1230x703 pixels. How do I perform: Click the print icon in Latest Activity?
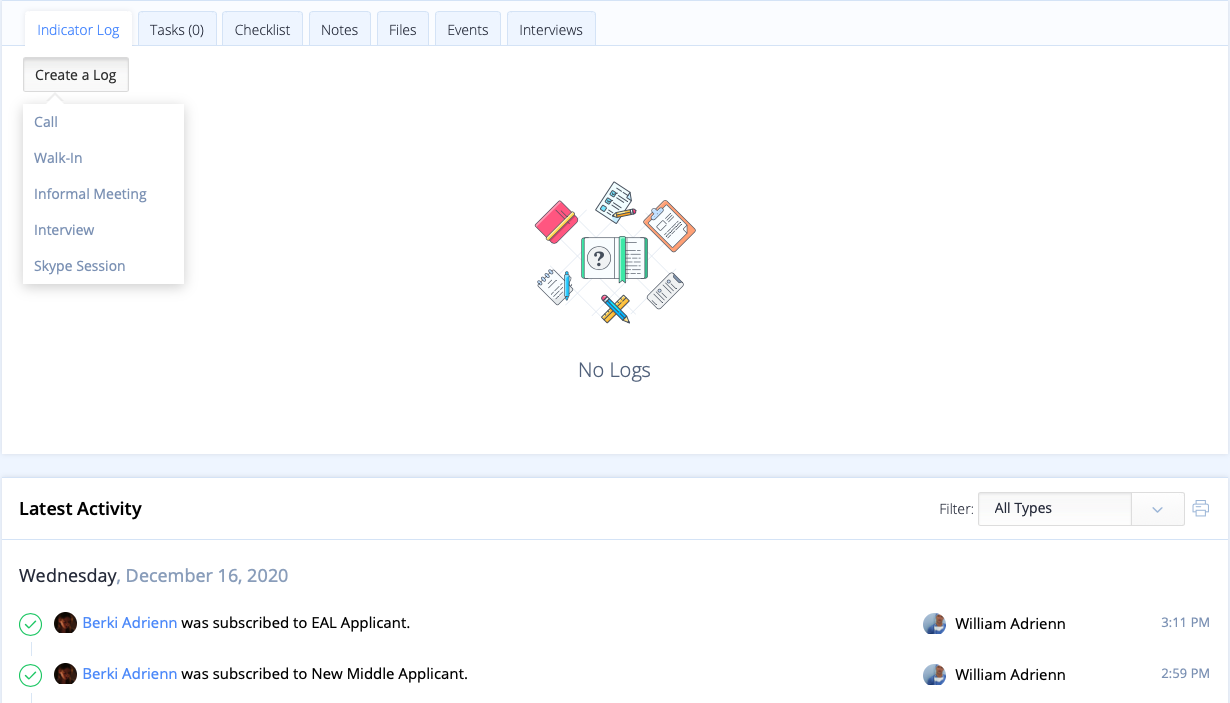(1201, 508)
